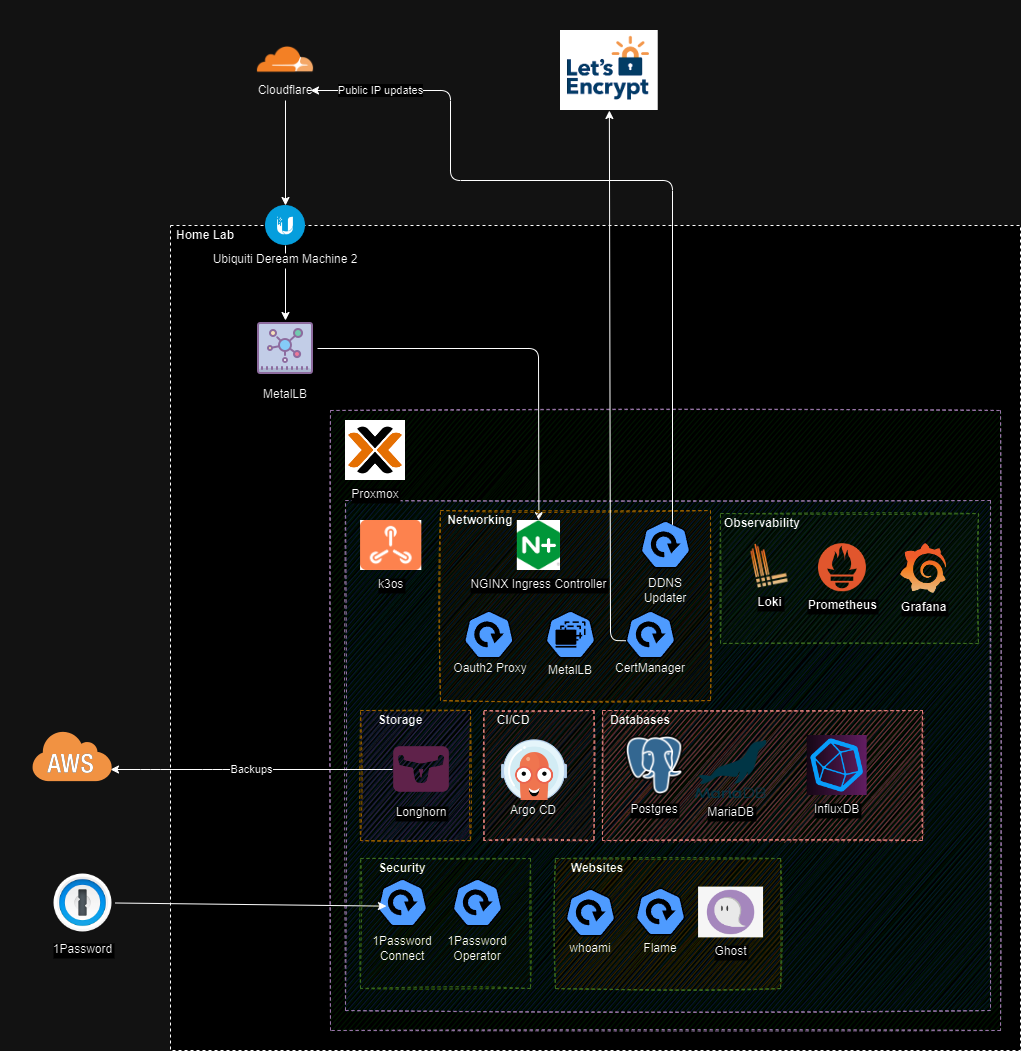Select the purple MetalLB load balancer icon
This screenshot has width=1021, height=1051.
285,348
